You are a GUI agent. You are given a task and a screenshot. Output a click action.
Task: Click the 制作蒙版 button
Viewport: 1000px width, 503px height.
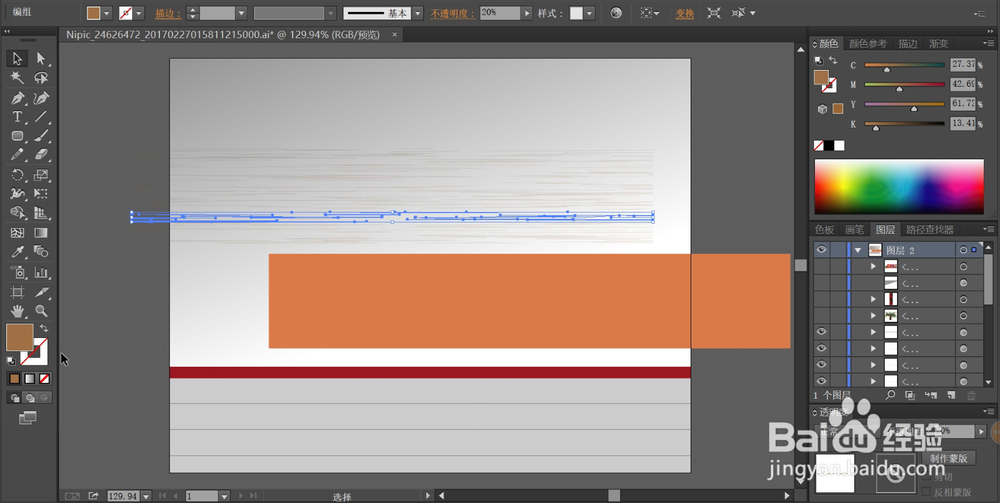pyautogui.click(x=948, y=458)
